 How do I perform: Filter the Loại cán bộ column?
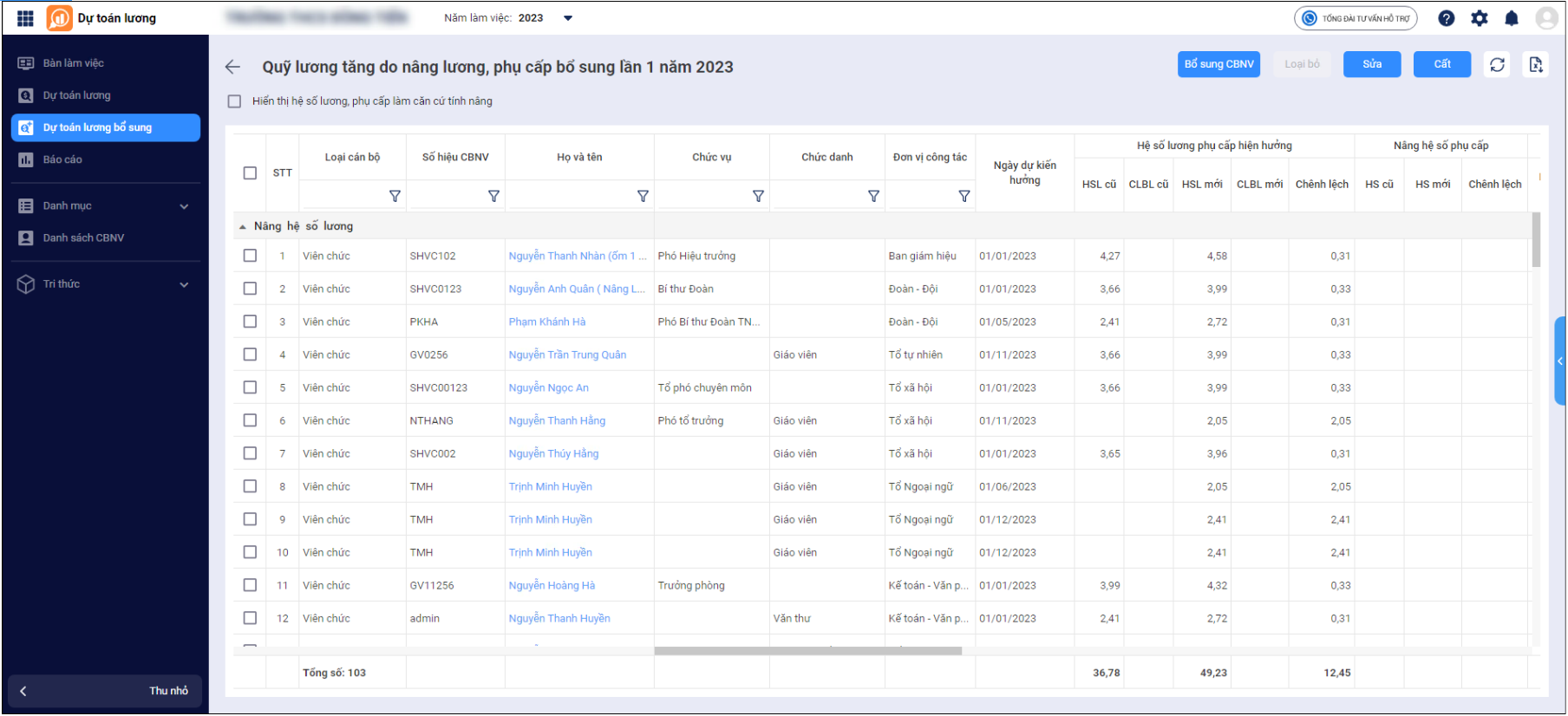(x=395, y=197)
